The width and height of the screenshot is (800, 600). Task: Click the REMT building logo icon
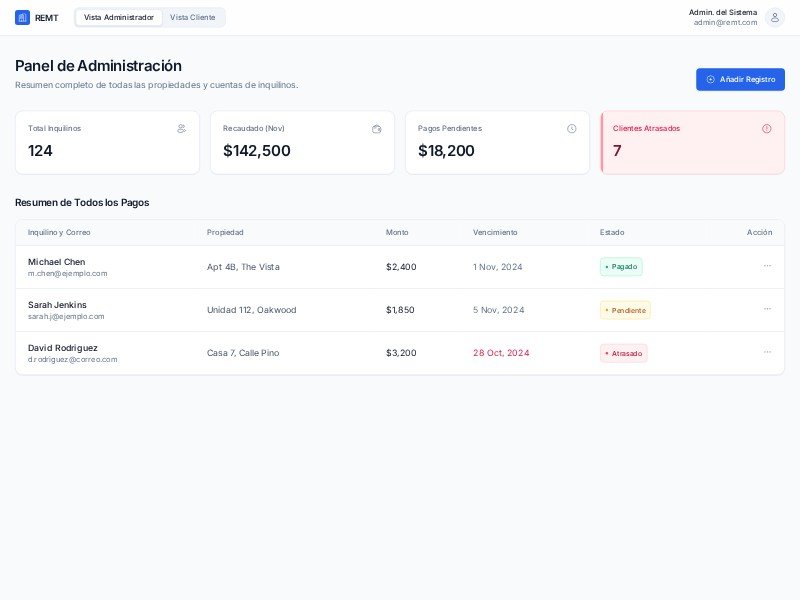pyautogui.click(x=22, y=17)
